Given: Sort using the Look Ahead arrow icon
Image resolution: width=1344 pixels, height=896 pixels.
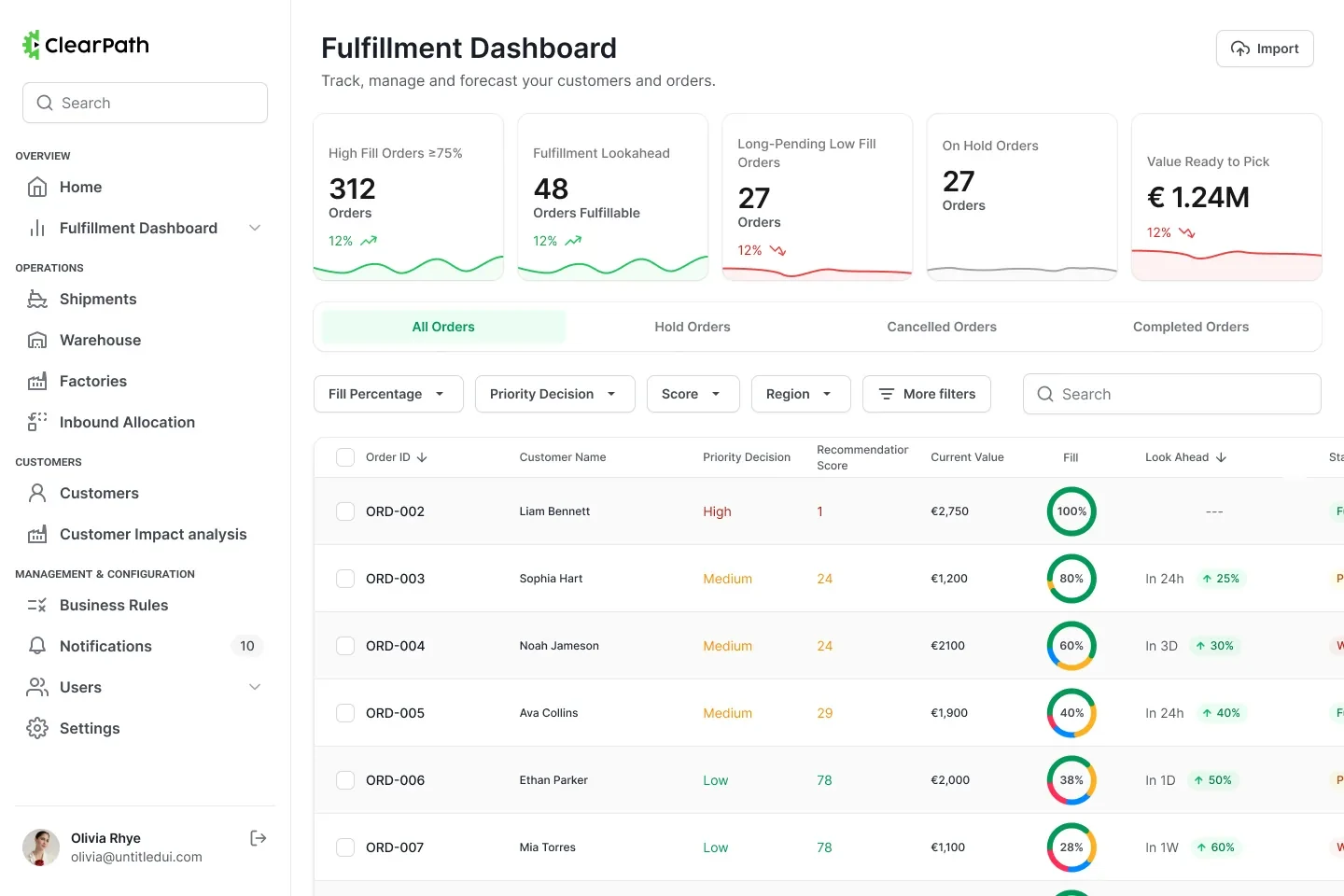Looking at the screenshot, I should click(x=1221, y=457).
